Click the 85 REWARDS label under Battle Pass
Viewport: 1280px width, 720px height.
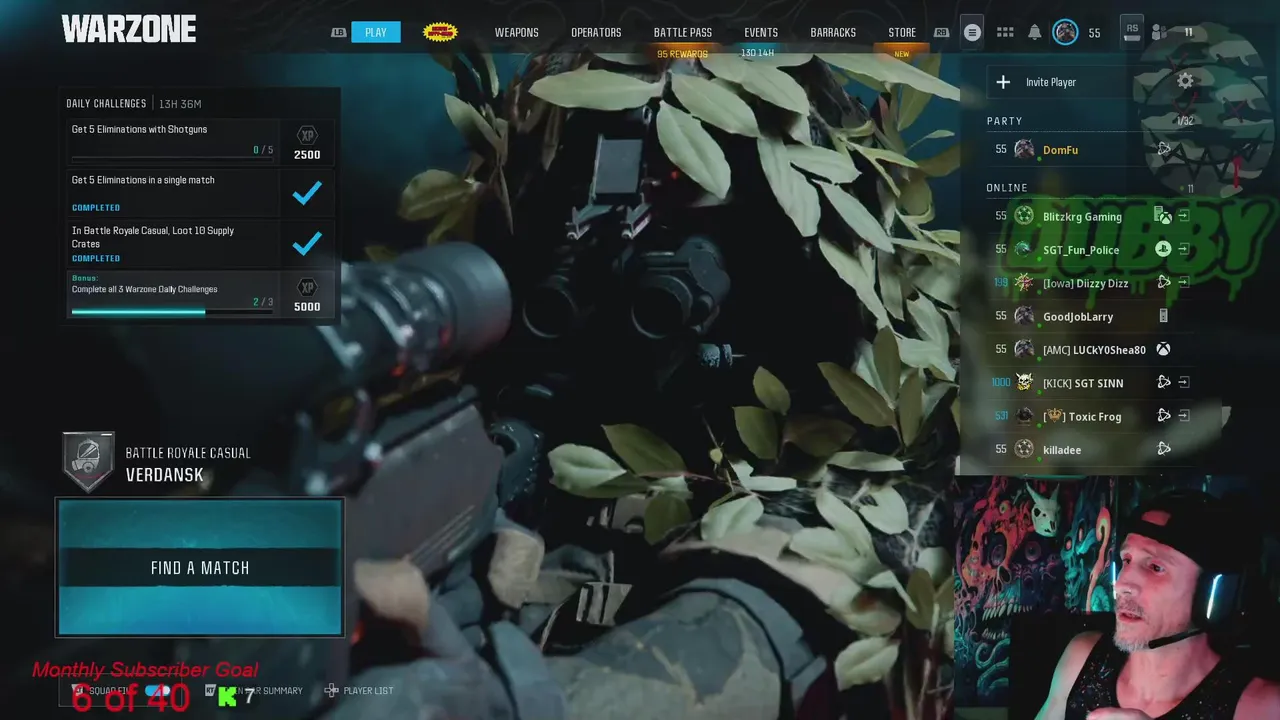(682, 54)
